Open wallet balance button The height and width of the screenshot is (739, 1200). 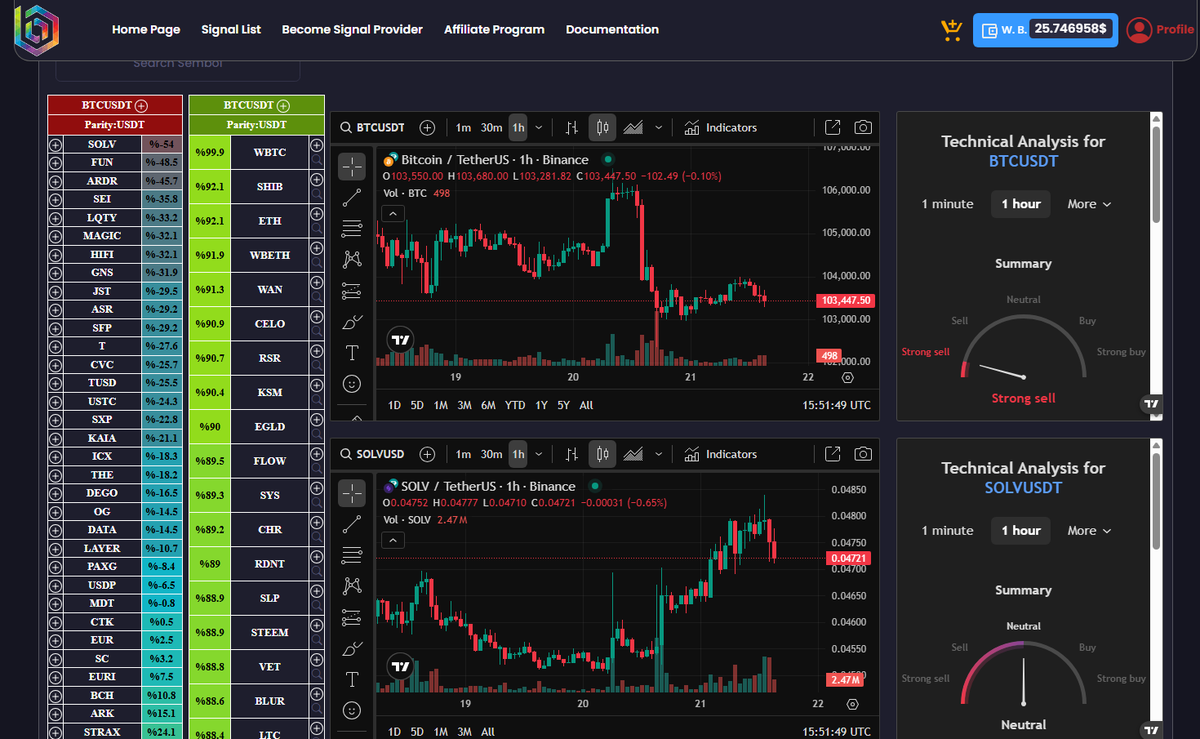coord(1045,30)
